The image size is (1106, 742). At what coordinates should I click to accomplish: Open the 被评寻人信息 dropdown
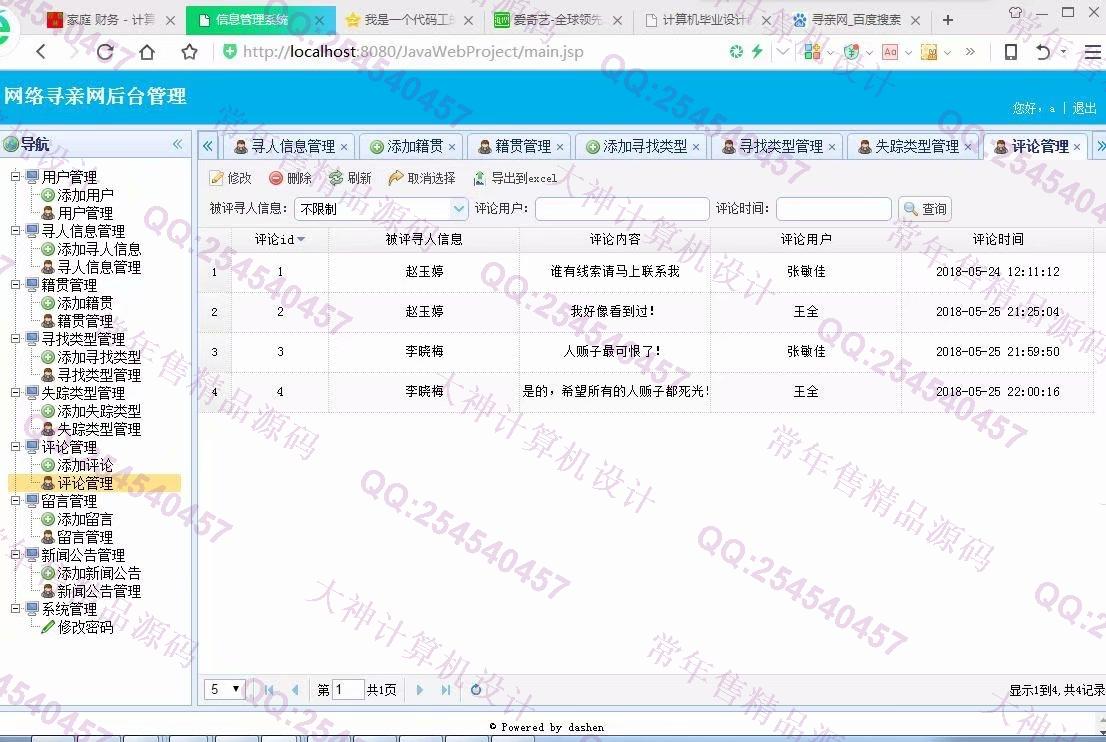(459, 209)
